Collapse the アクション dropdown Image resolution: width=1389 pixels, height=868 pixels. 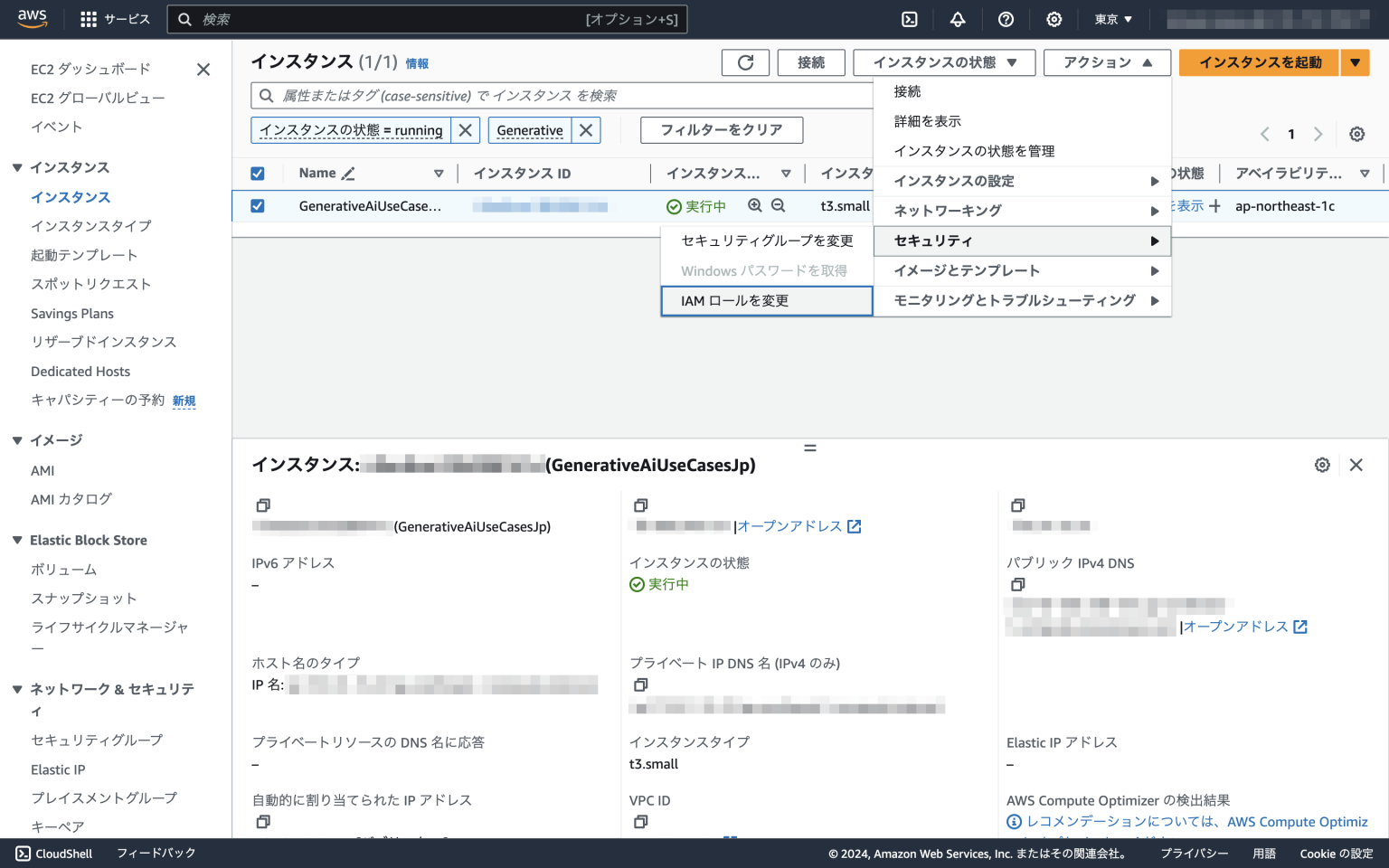click(1107, 62)
